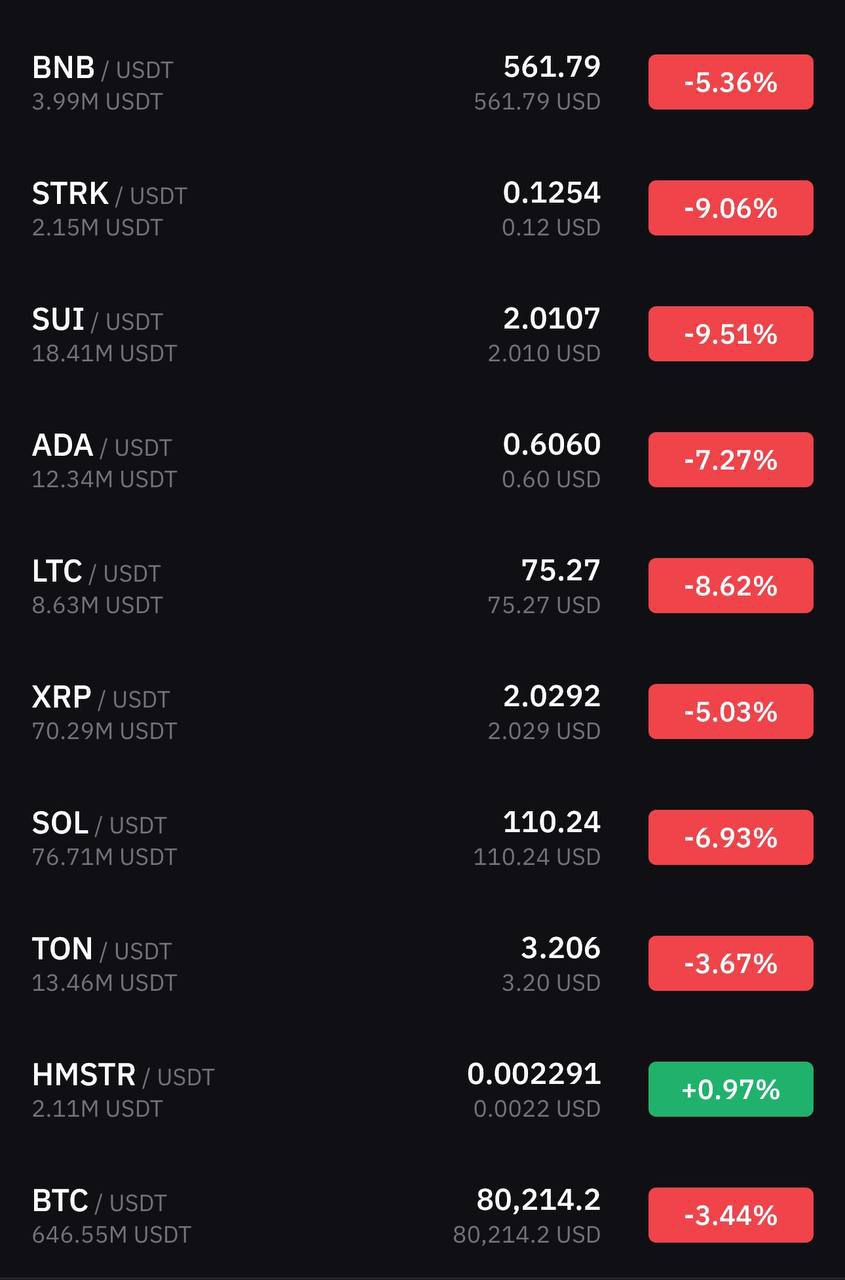Tap the -3.67% TON change badge
This screenshot has height=1280, width=845.
730,964
